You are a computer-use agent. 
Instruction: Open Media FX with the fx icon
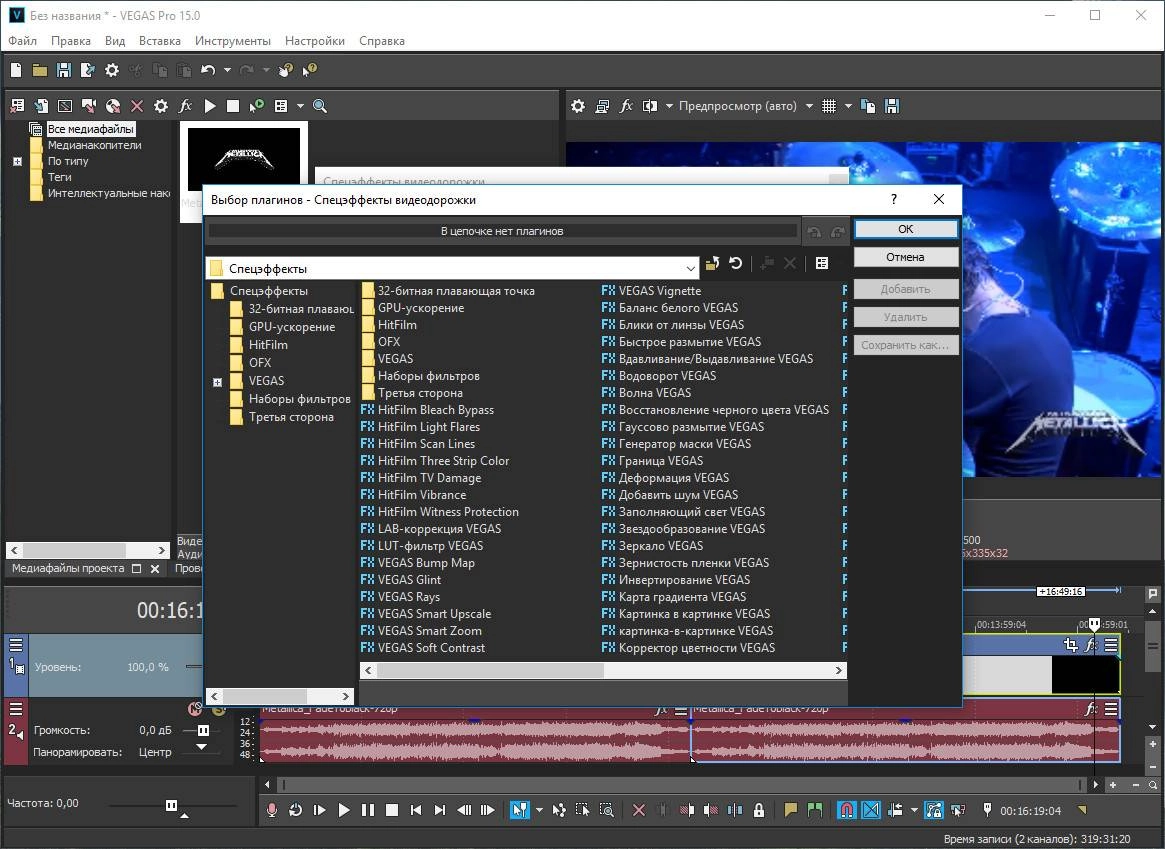(x=185, y=106)
